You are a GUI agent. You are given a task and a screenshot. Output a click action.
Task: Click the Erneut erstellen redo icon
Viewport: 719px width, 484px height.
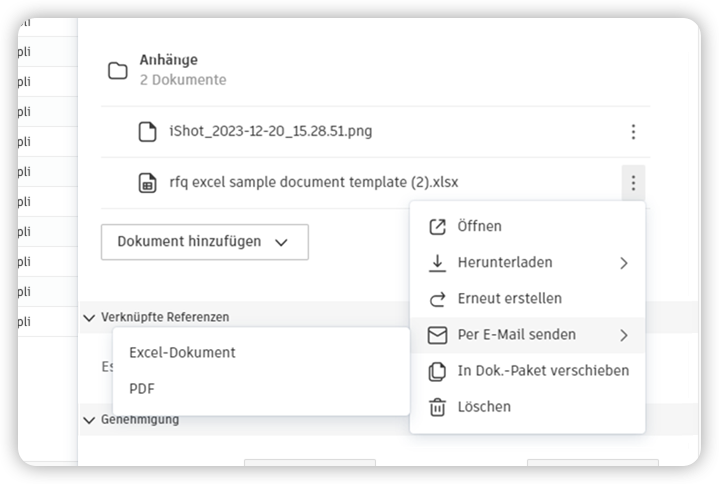point(437,299)
